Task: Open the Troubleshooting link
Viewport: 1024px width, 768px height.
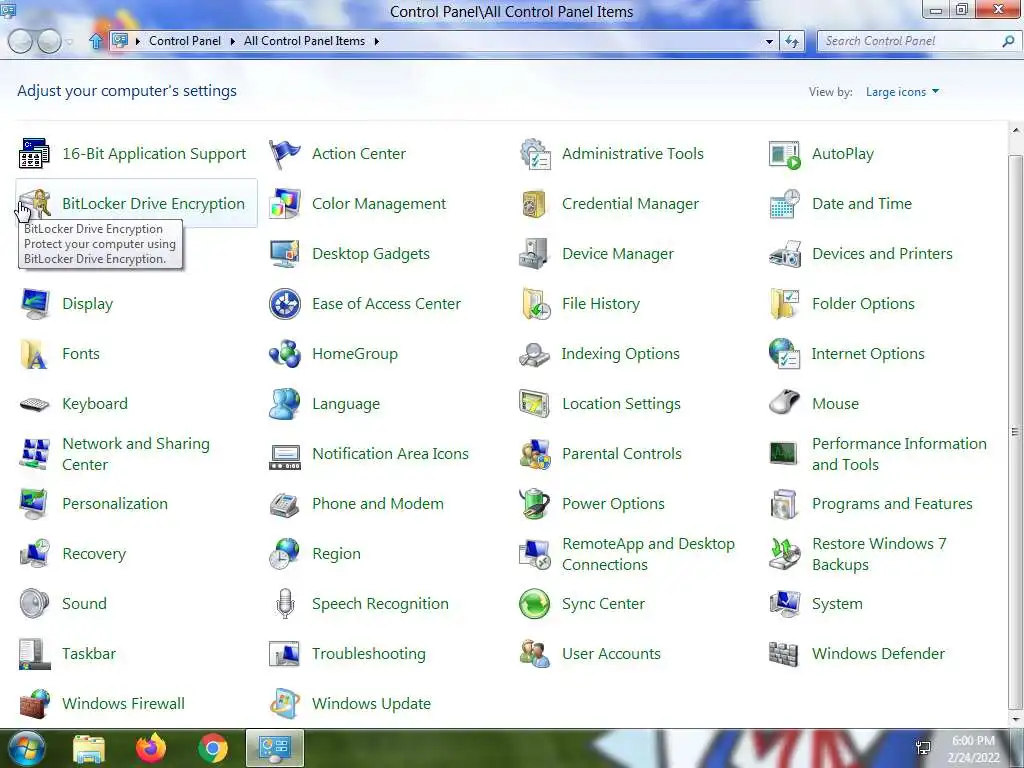Action: coord(369,654)
